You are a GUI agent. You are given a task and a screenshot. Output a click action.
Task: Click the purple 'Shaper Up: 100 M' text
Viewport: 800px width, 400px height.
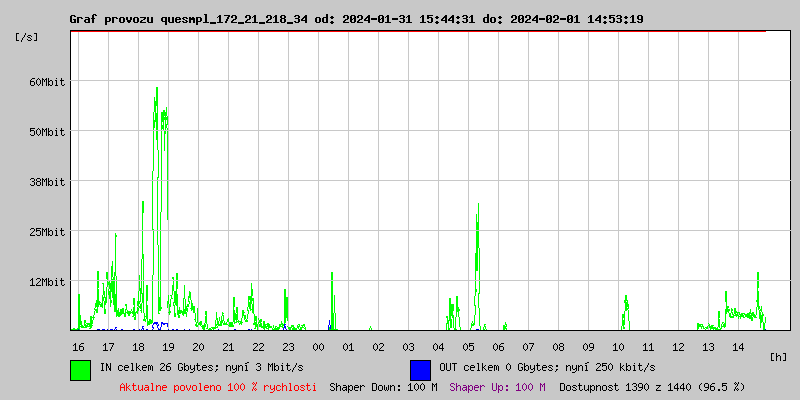(497, 386)
